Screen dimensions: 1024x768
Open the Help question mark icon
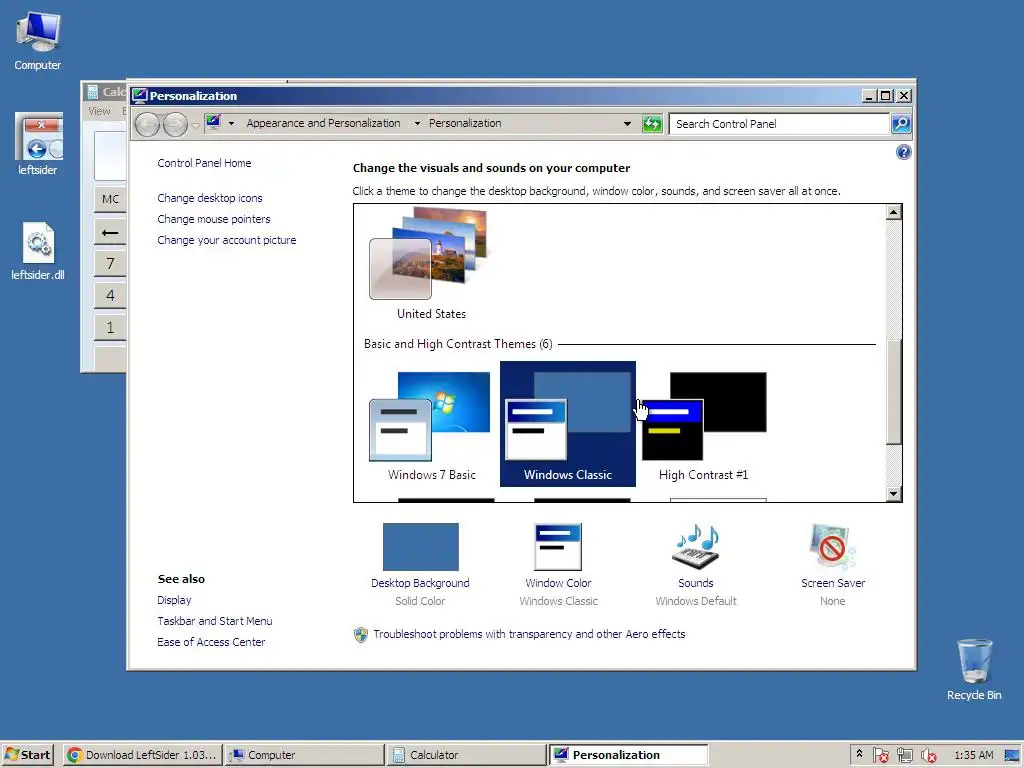[x=903, y=152]
